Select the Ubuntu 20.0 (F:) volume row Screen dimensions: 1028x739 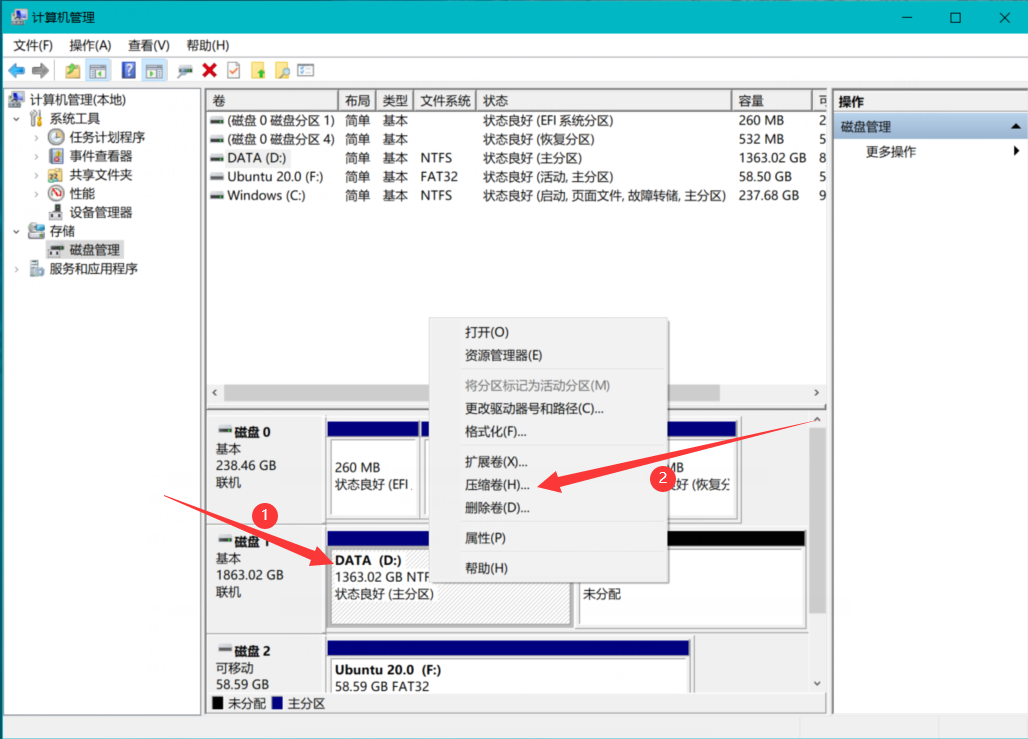point(517,177)
